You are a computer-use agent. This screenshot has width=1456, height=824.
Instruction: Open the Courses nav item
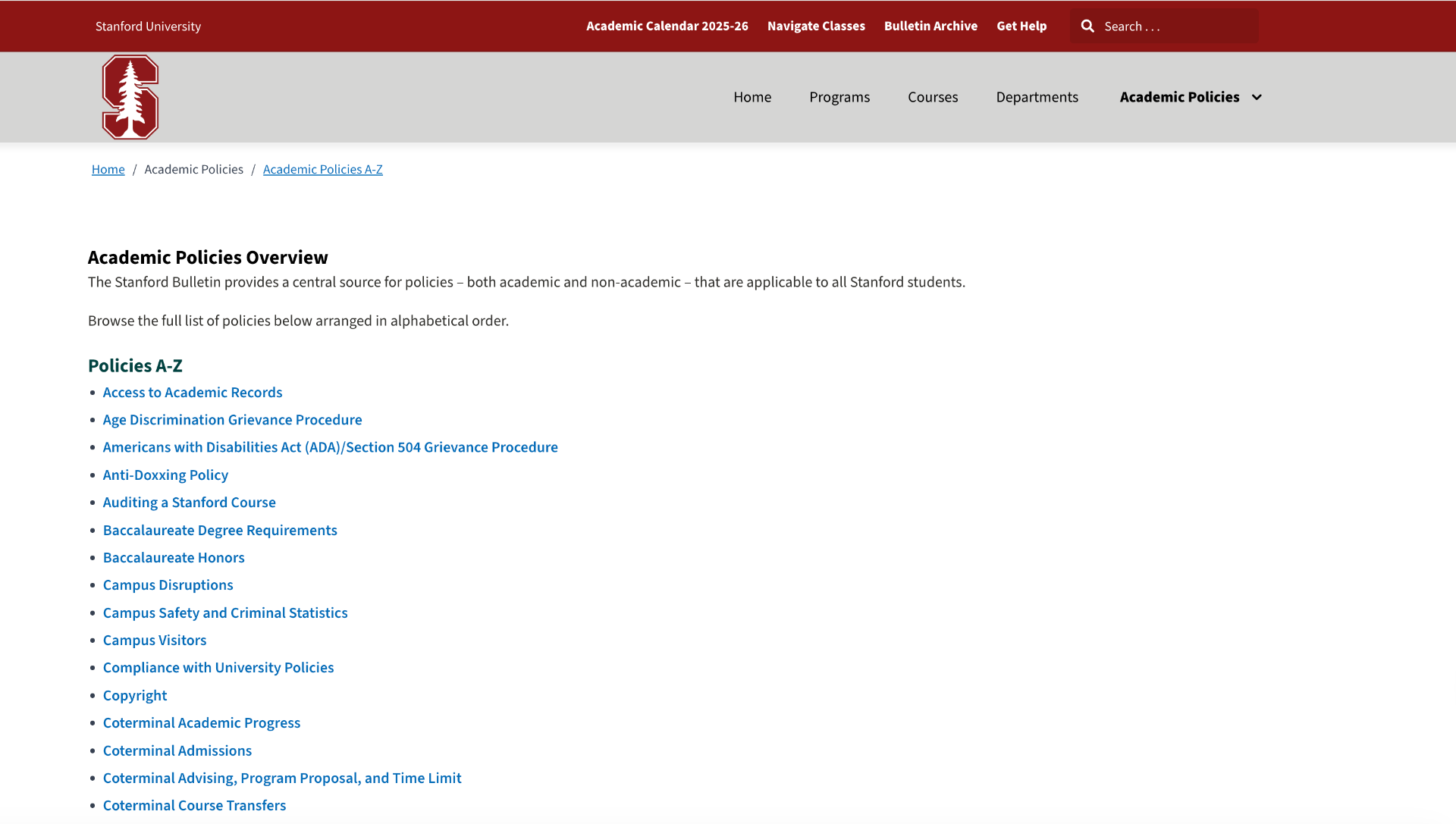pyautogui.click(x=933, y=97)
